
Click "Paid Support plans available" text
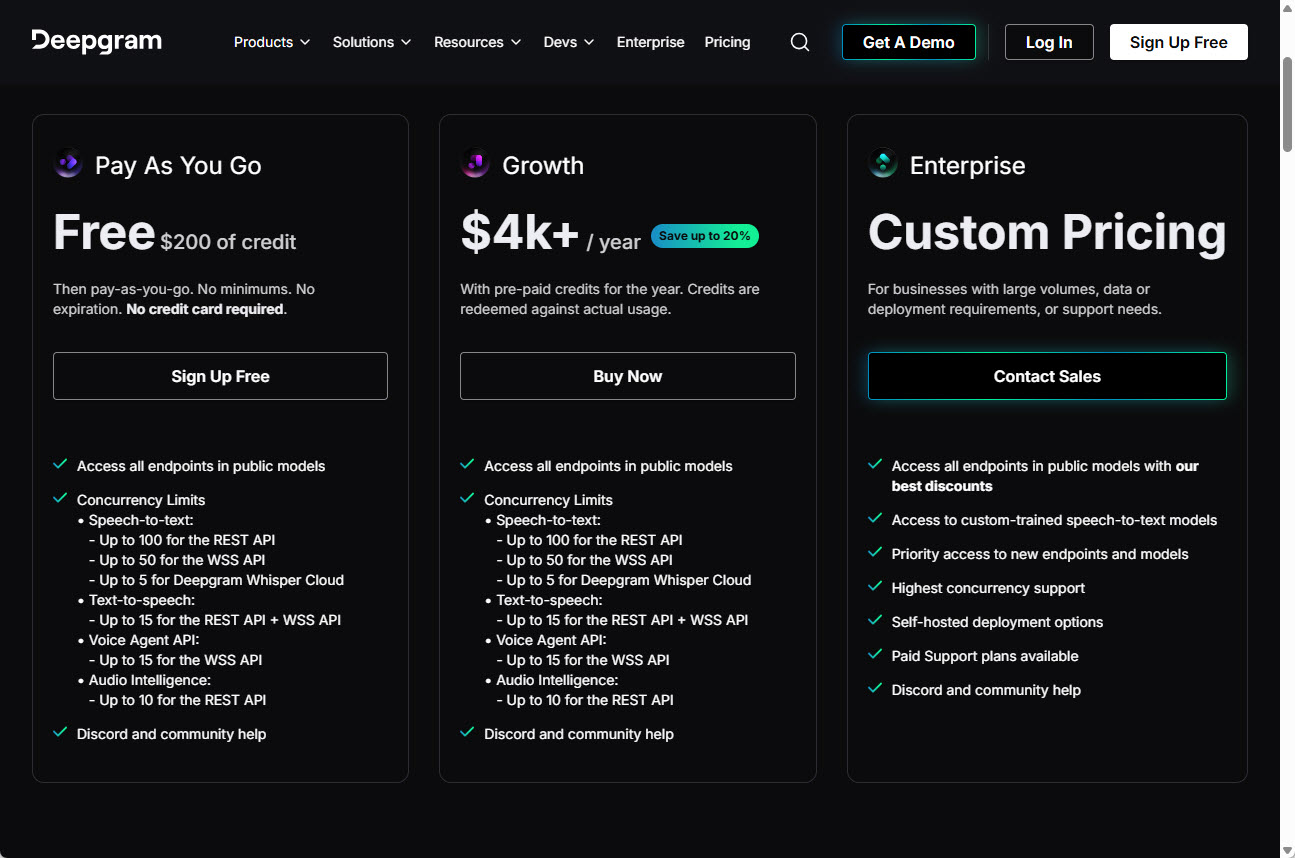pos(985,656)
